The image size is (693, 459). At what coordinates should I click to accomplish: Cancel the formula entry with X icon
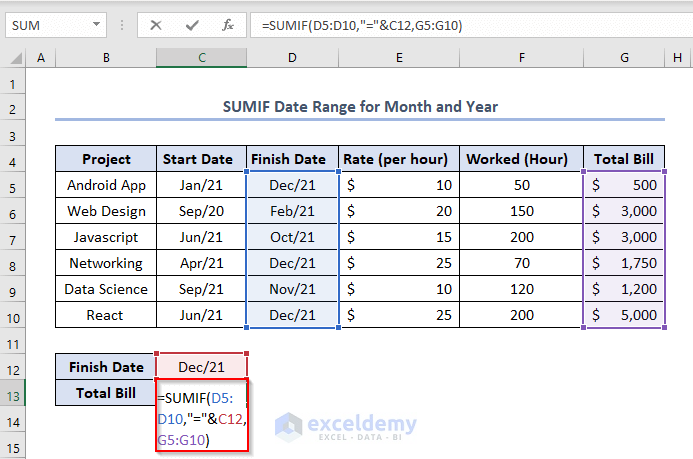coord(156,25)
